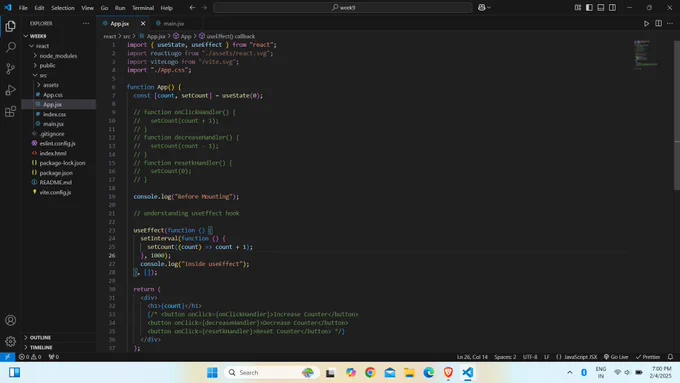
Task: Close the App.jsx tab
Action: 143,23
